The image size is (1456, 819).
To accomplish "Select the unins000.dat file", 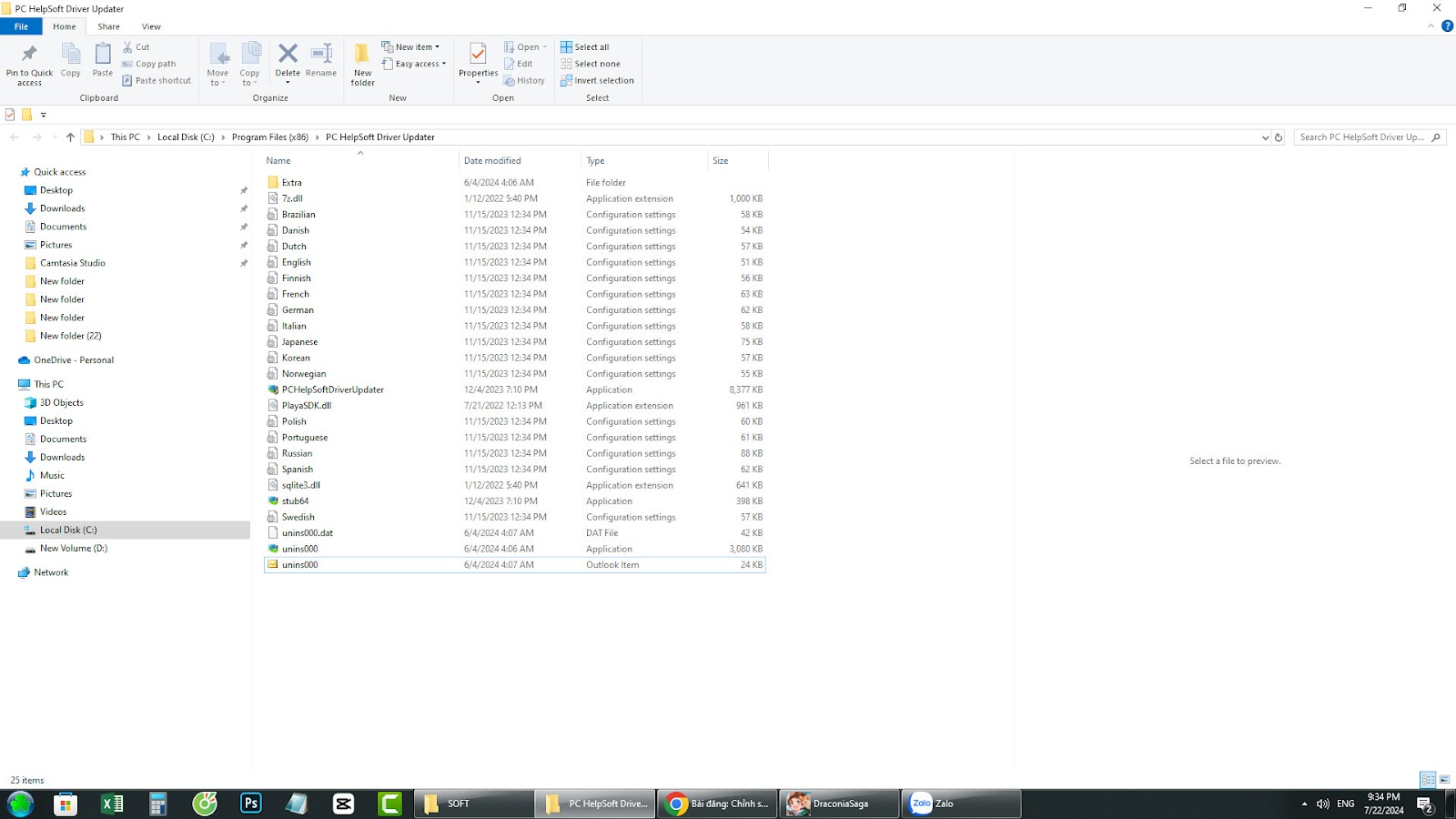I will [x=514, y=533].
